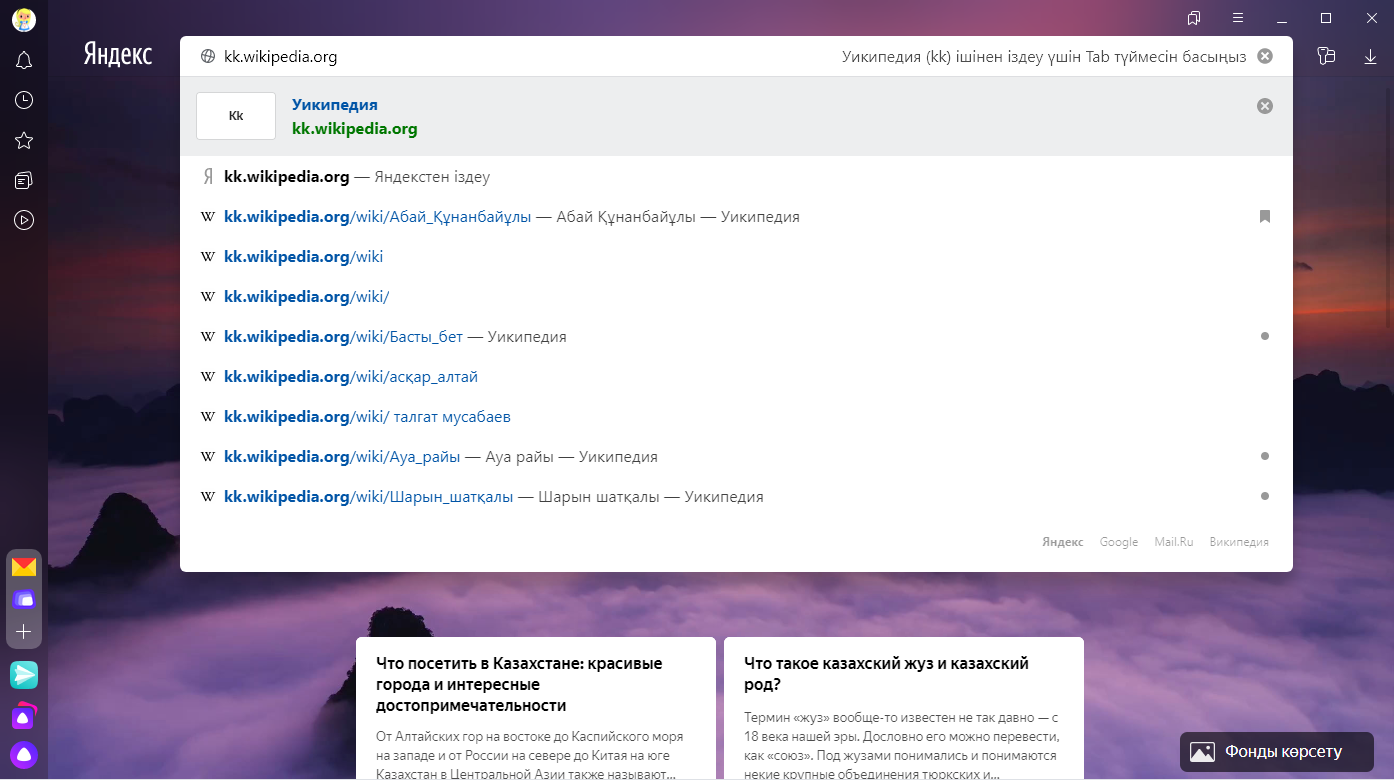Open the tab groups icon in title bar
The height and width of the screenshot is (780, 1394).
click(x=1194, y=18)
